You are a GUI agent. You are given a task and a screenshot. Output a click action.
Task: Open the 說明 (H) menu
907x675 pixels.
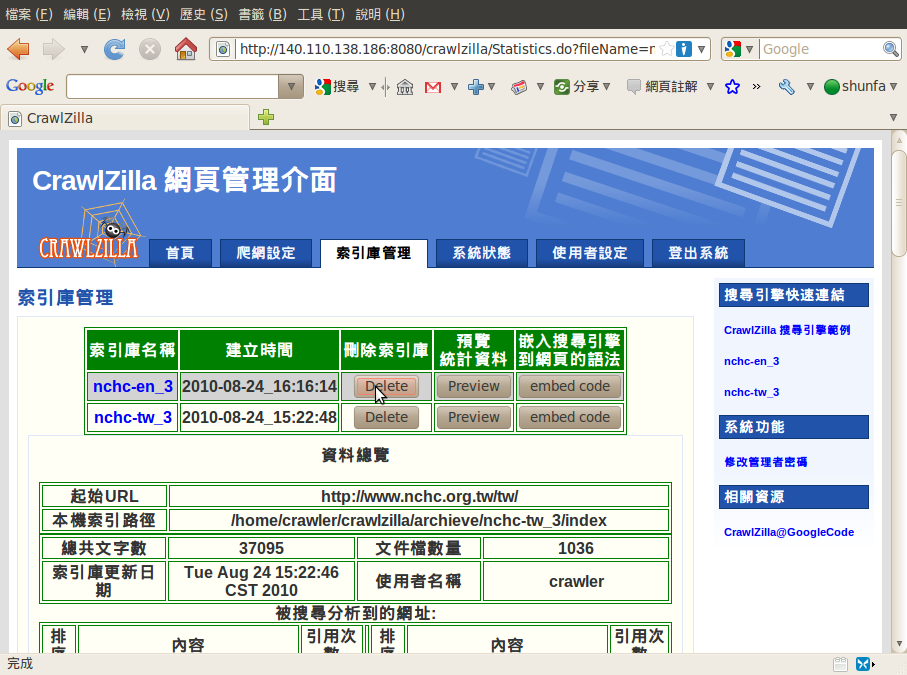pyautogui.click(x=380, y=14)
